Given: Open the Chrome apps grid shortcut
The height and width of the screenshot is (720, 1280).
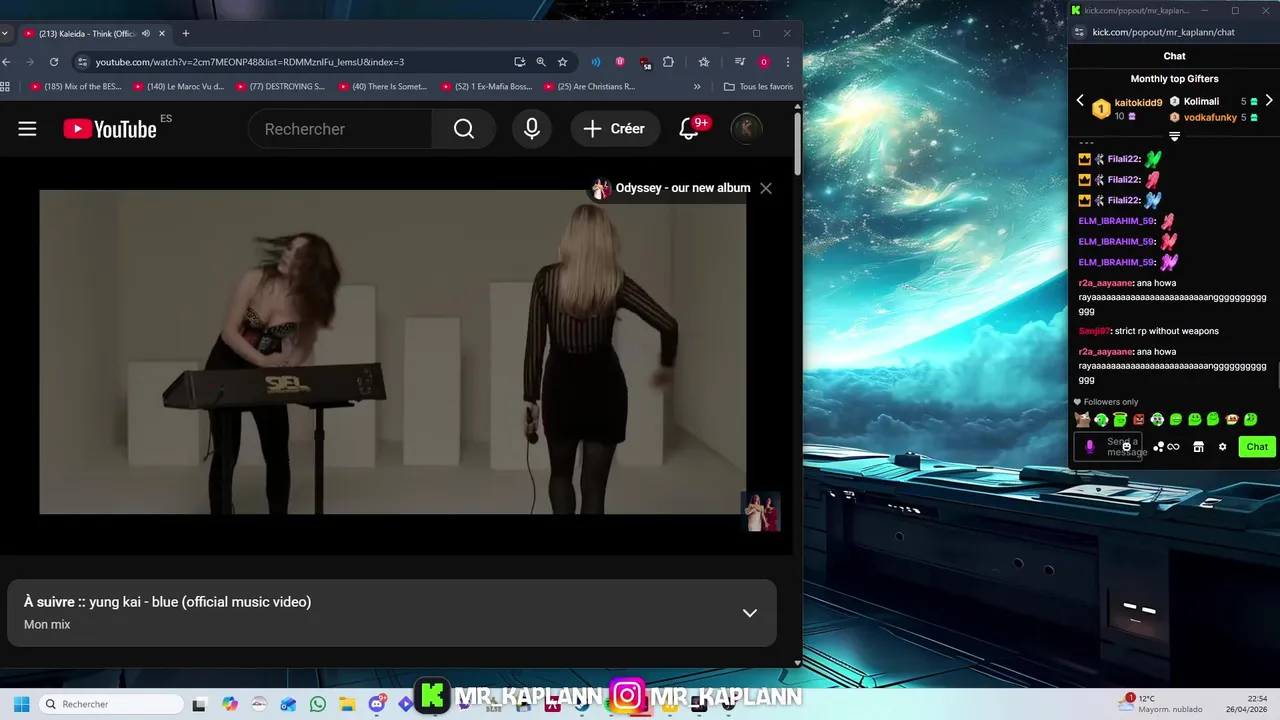Looking at the screenshot, I should (x=6, y=87).
